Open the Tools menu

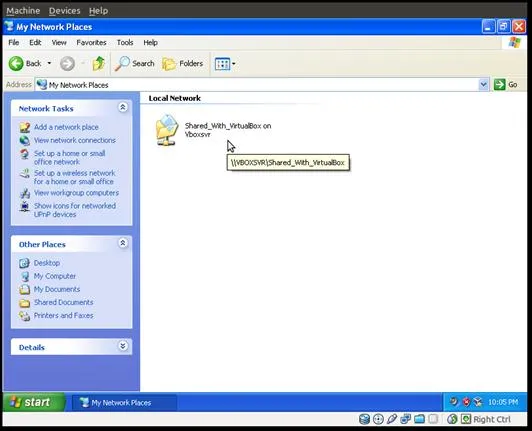[x=125, y=42]
